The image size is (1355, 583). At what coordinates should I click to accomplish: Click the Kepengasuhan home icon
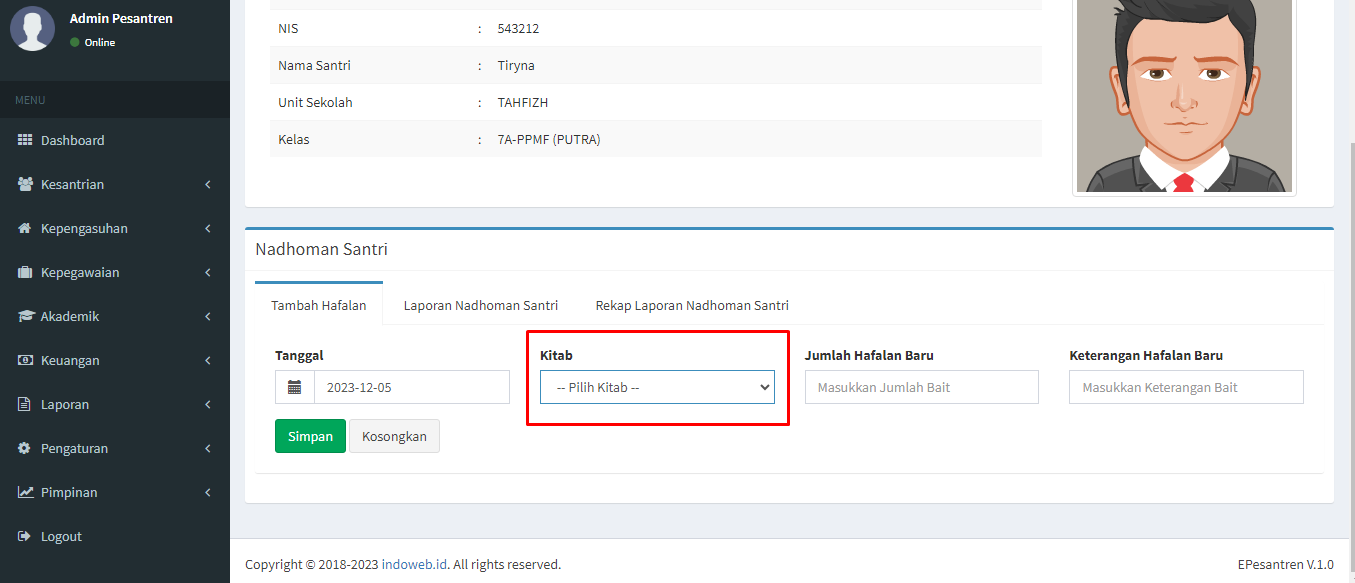[25, 229]
